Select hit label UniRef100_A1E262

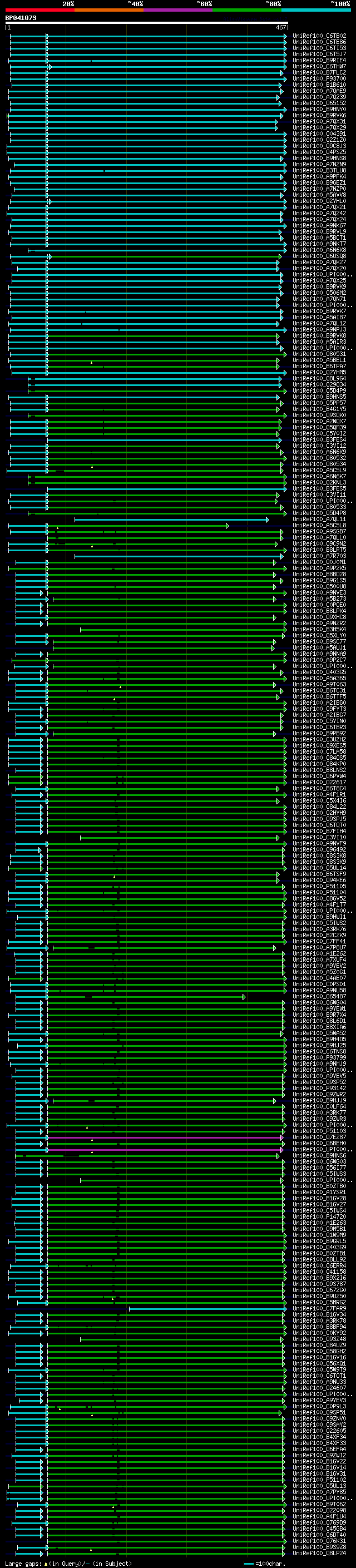[x=319, y=953]
